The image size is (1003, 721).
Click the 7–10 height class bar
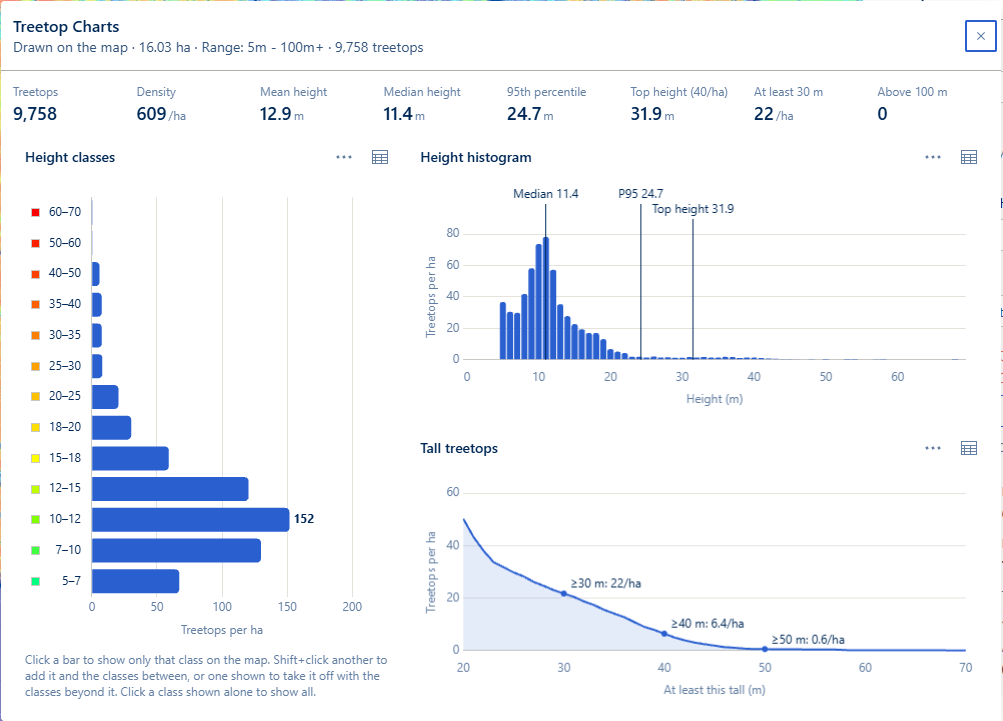pyautogui.click(x=177, y=550)
